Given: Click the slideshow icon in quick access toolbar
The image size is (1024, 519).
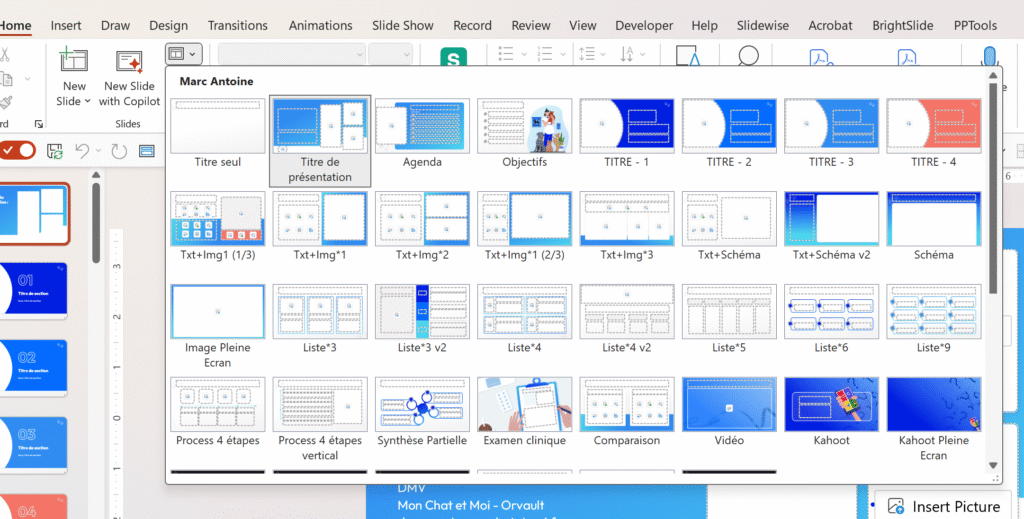Looking at the screenshot, I should pyautogui.click(x=146, y=151).
